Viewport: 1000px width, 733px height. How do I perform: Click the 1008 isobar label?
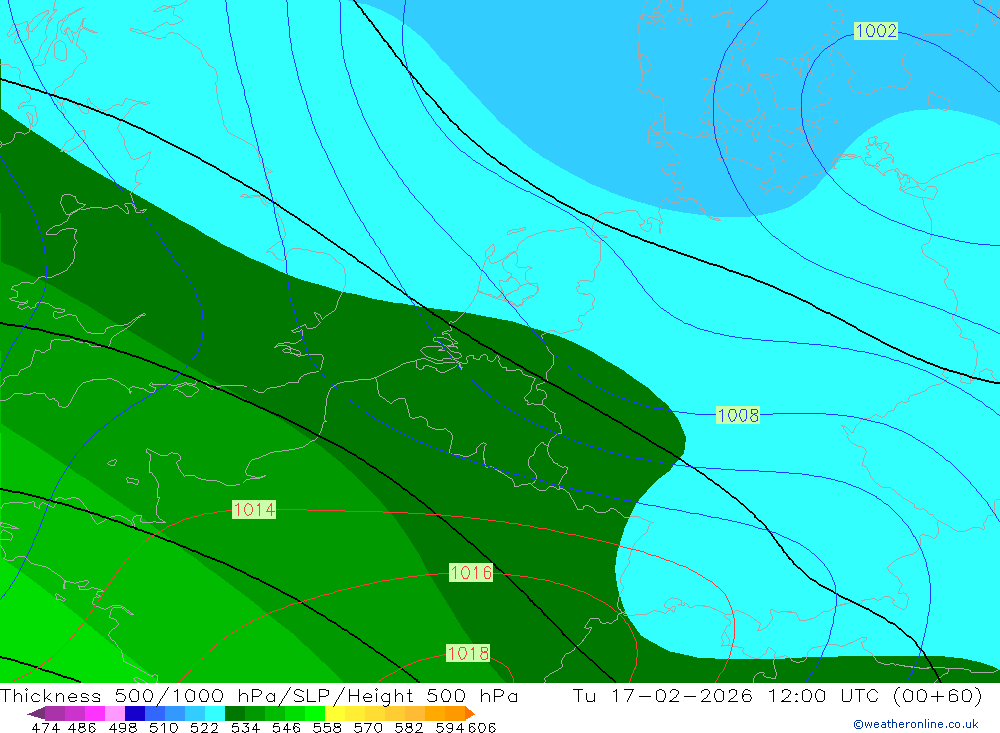pyautogui.click(x=738, y=415)
